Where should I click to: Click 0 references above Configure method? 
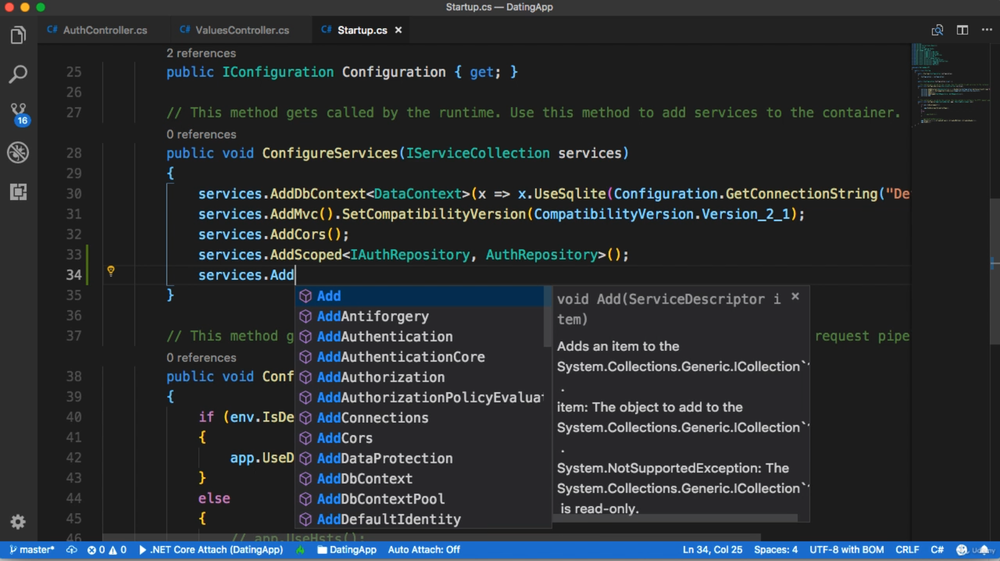coord(201,358)
